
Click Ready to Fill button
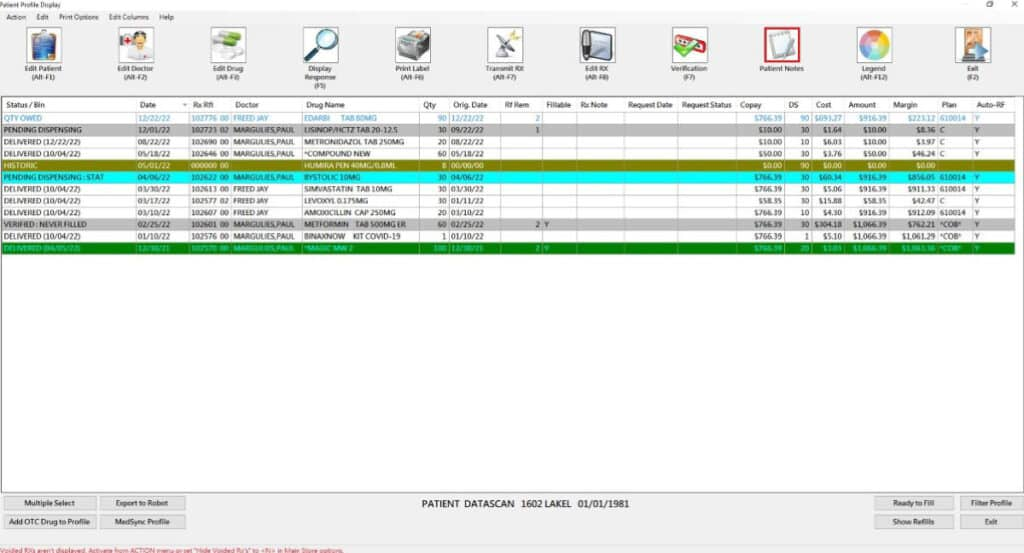(914, 503)
